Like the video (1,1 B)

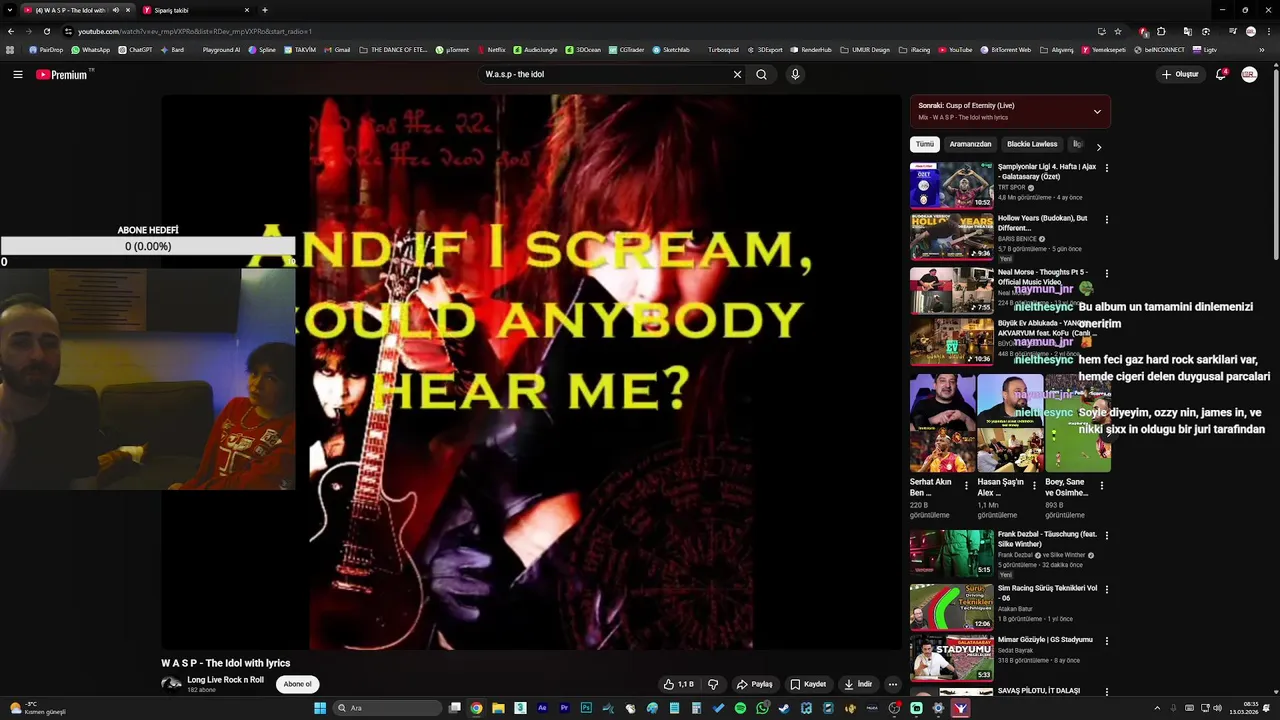pos(678,684)
